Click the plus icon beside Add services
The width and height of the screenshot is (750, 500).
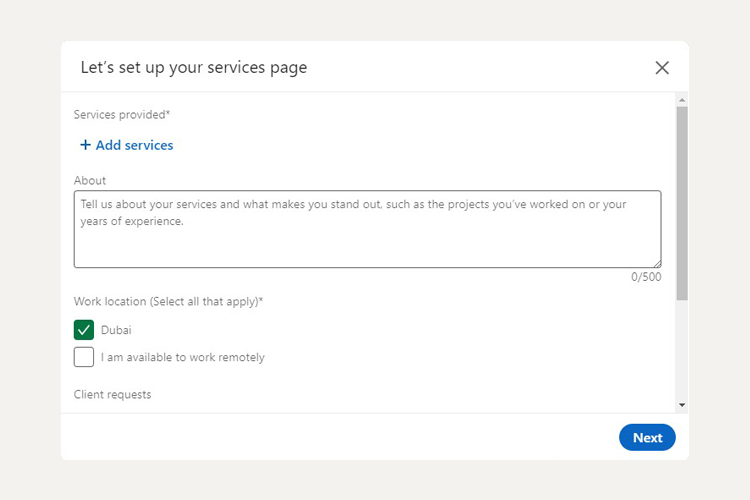click(85, 144)
